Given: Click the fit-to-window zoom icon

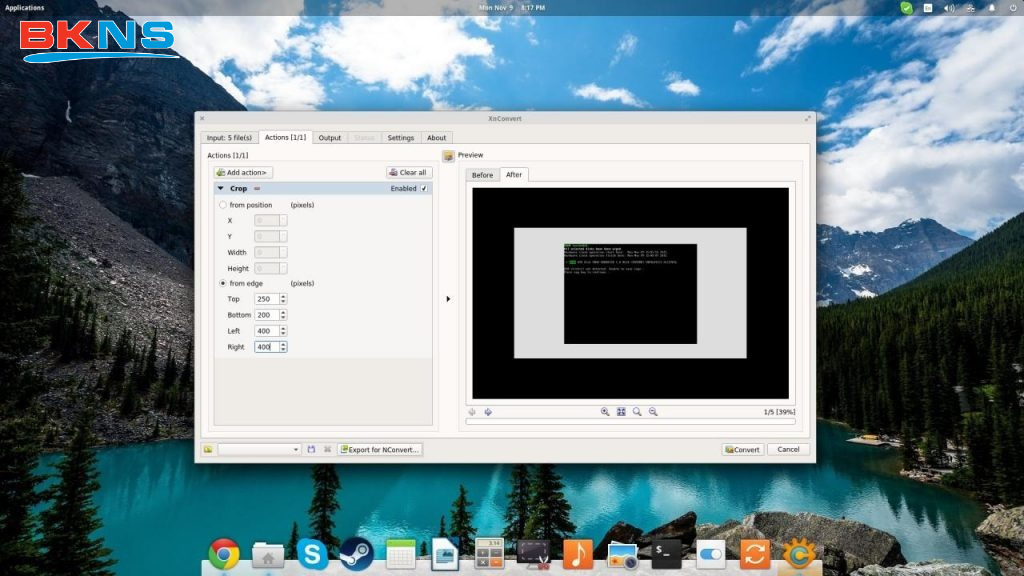Looking at the screenshot, I should 621,412.
